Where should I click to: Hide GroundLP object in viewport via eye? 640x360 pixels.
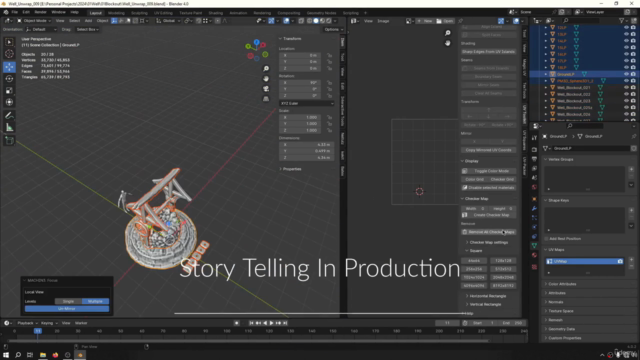click(x=626, y=74)
